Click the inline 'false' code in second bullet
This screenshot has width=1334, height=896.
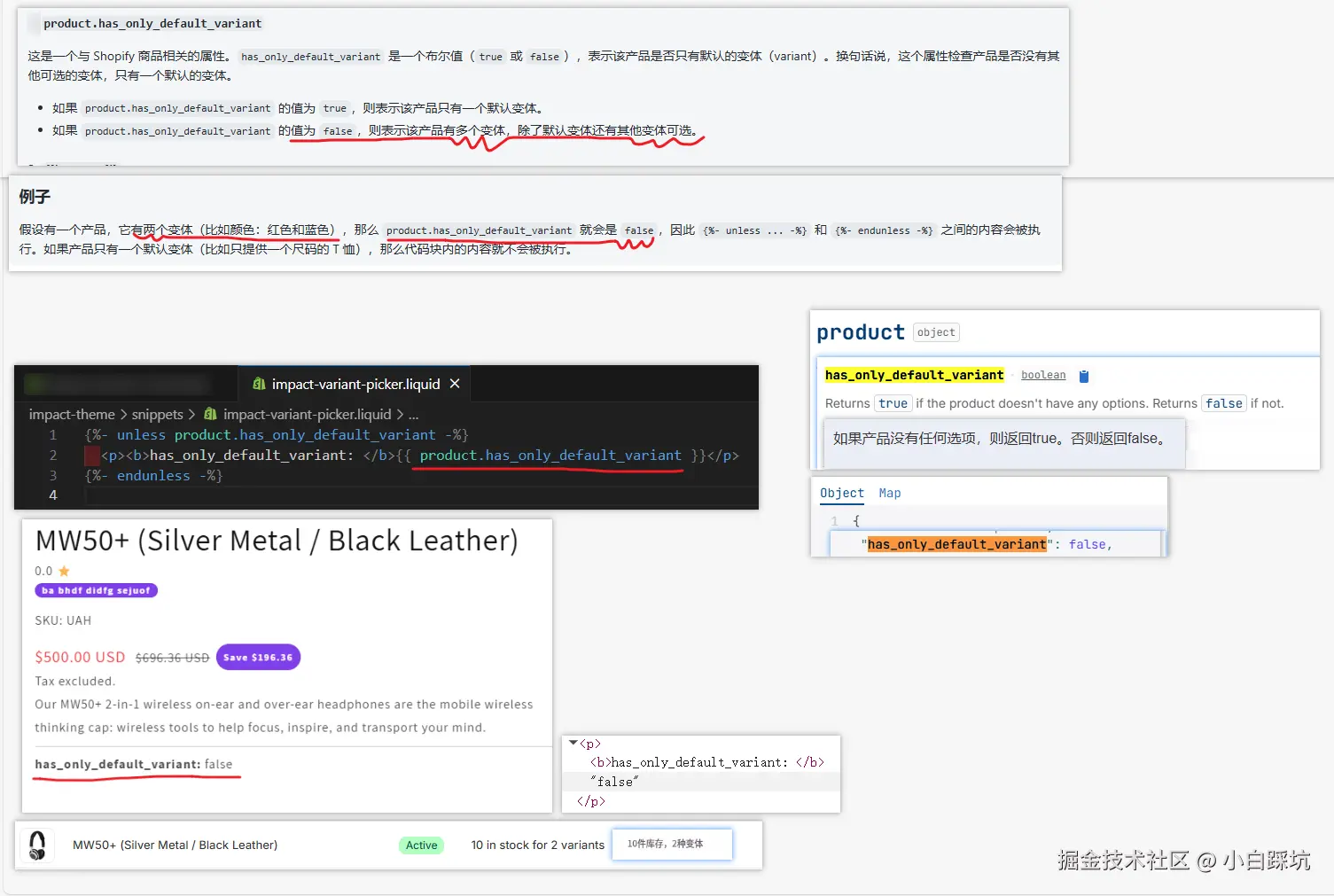(x=338, y=131)
